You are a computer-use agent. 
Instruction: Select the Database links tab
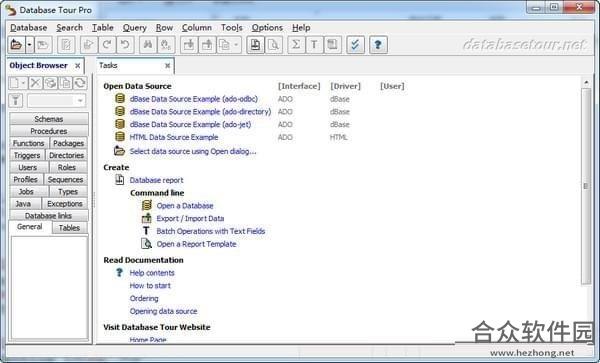(x=49, y=216)
